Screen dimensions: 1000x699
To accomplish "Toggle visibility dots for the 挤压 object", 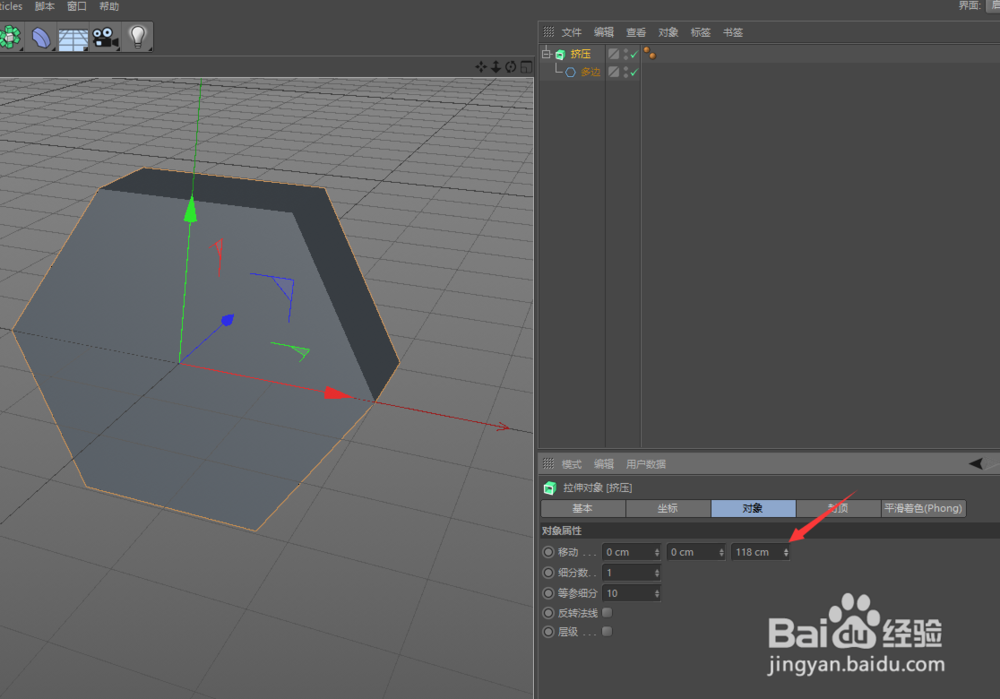I will point(626,54).
